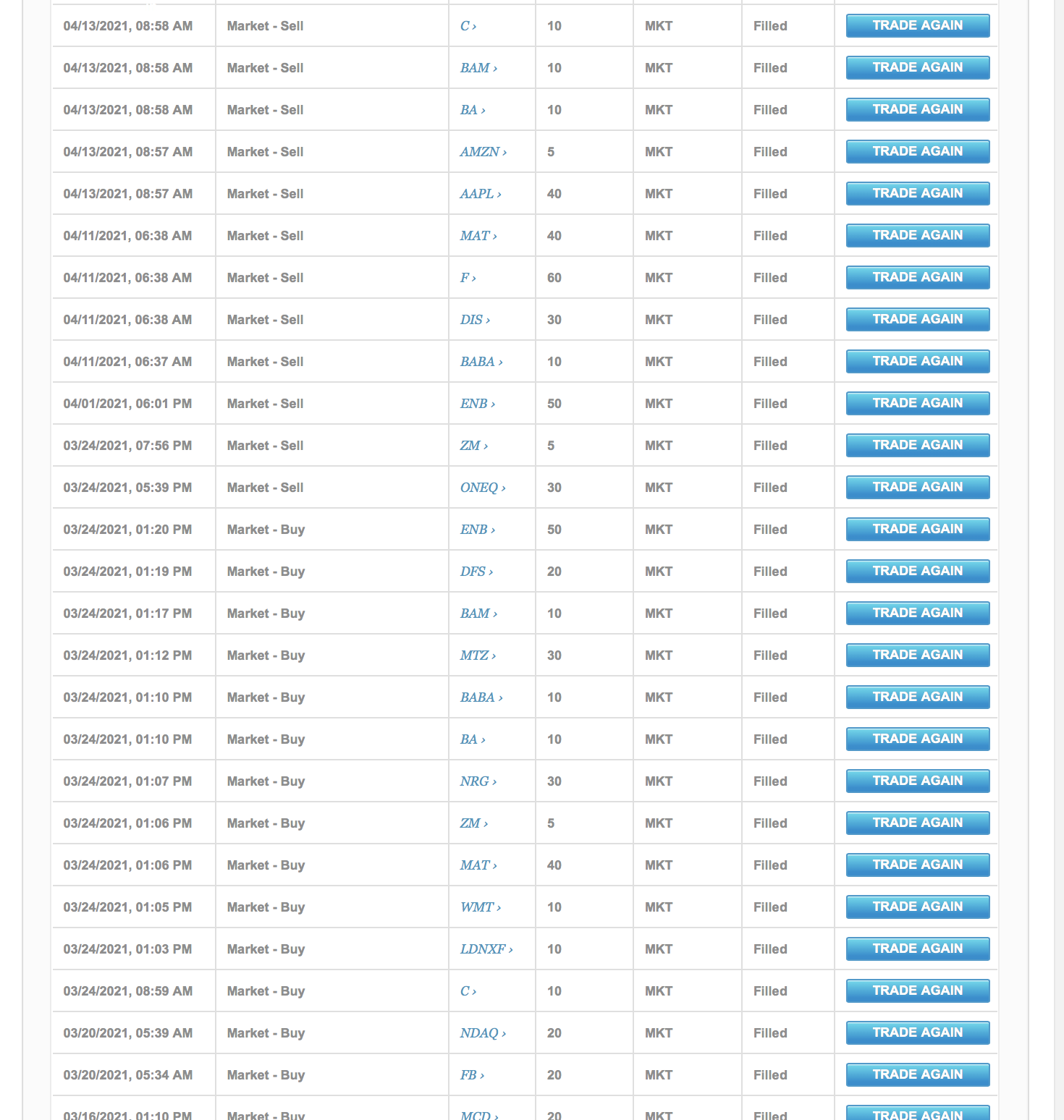Click Trade Again for the AAPL sell order
Viewport: 1064px width, 1120px height.
tap(917, 194)
